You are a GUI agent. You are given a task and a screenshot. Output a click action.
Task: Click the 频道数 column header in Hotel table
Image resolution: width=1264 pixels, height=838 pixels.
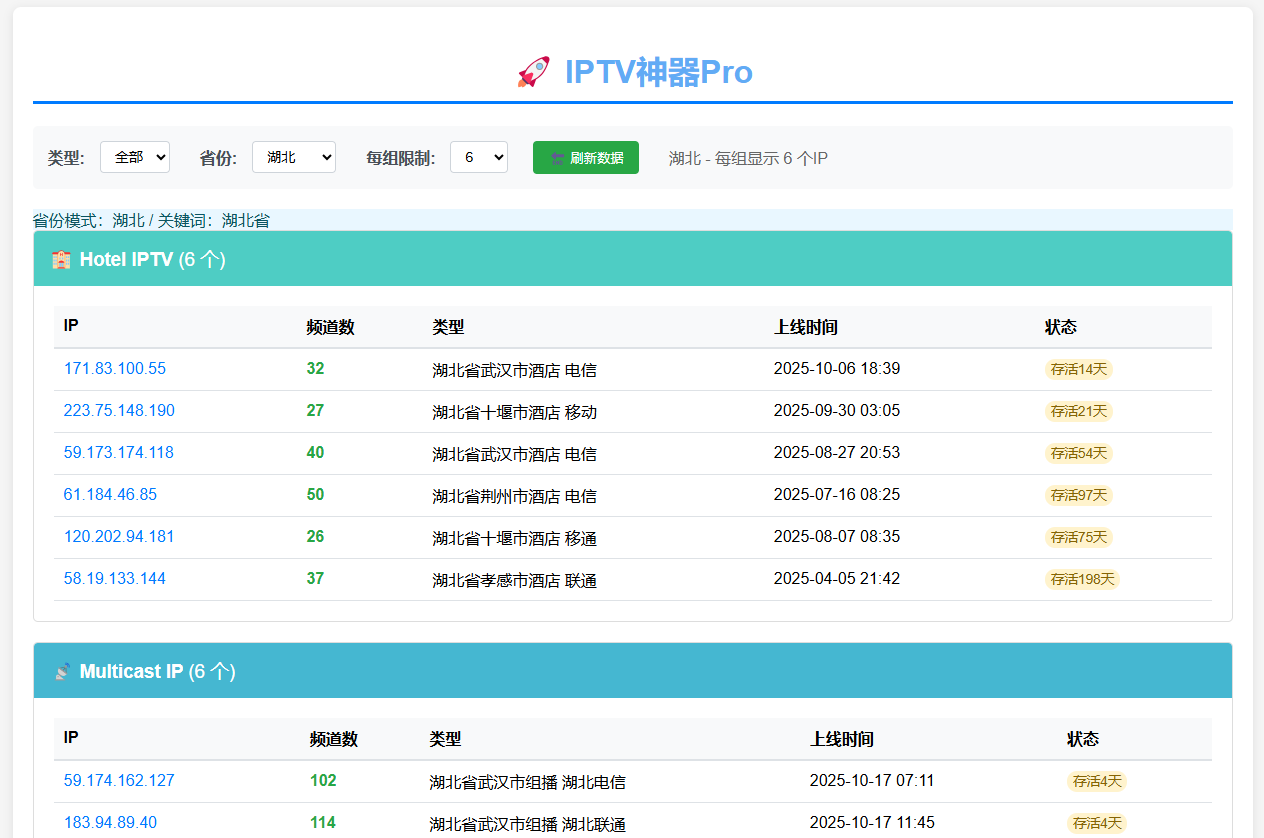point(330,327)
